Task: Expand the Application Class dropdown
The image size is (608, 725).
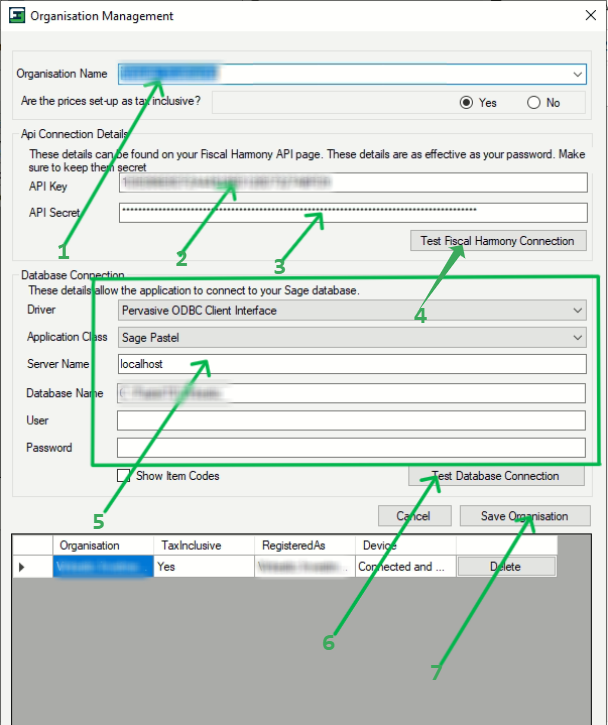Action: pyautogui.click(x=577, y=338)
